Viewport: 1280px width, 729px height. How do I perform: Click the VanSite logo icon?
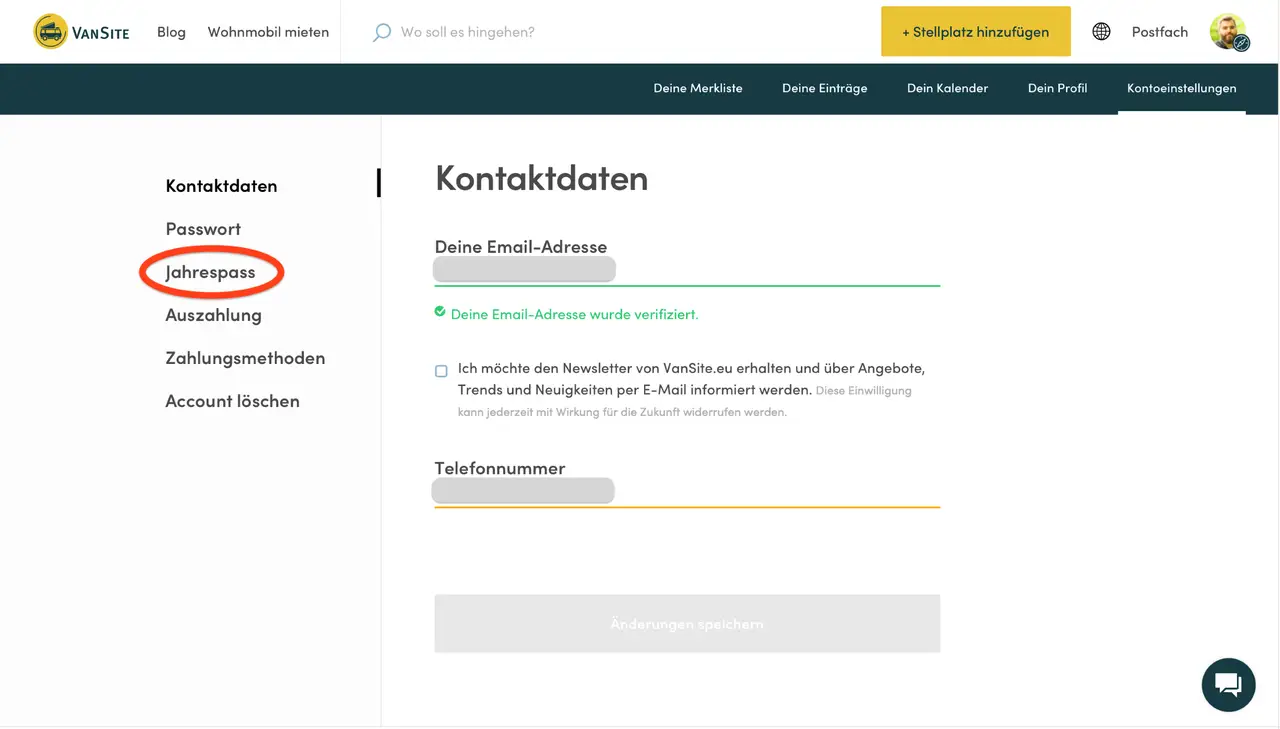click(x=50, y=32)
